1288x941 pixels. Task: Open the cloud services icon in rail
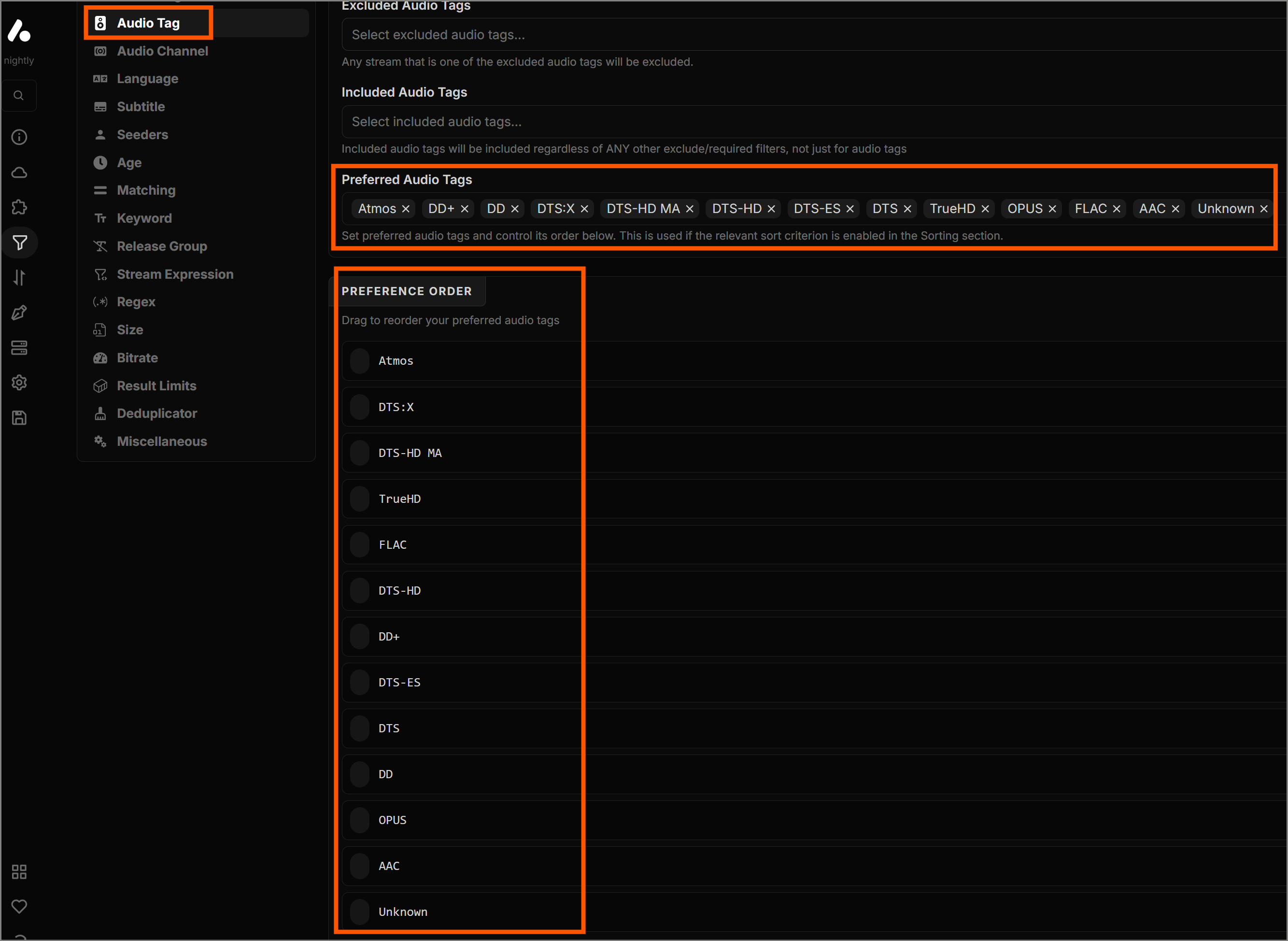19,172
